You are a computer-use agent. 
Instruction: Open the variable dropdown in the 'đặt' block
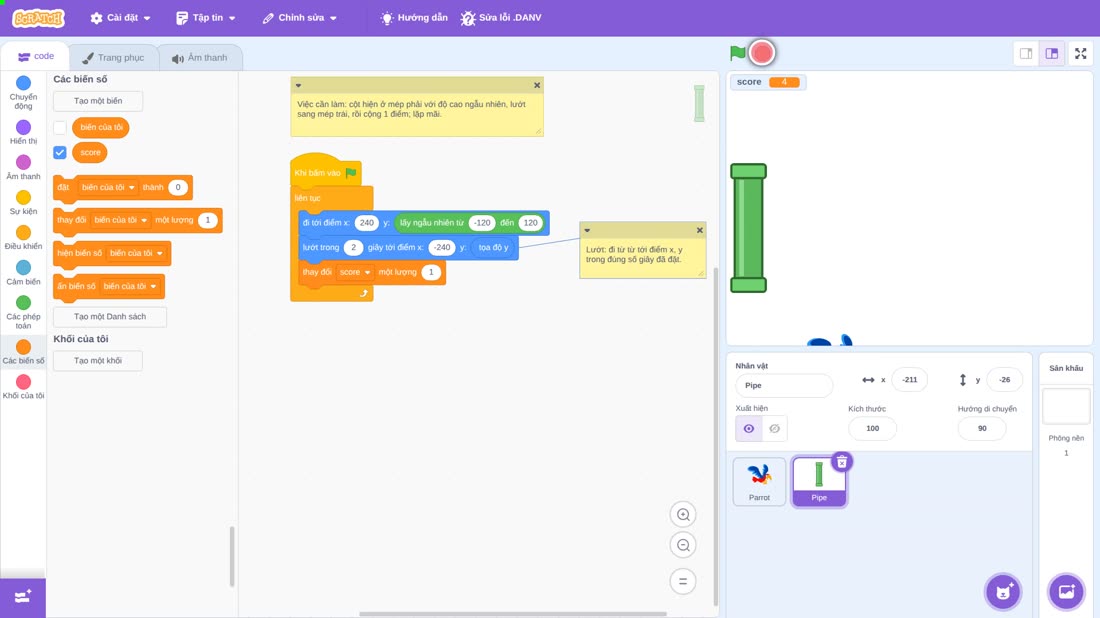click(108, 187)
